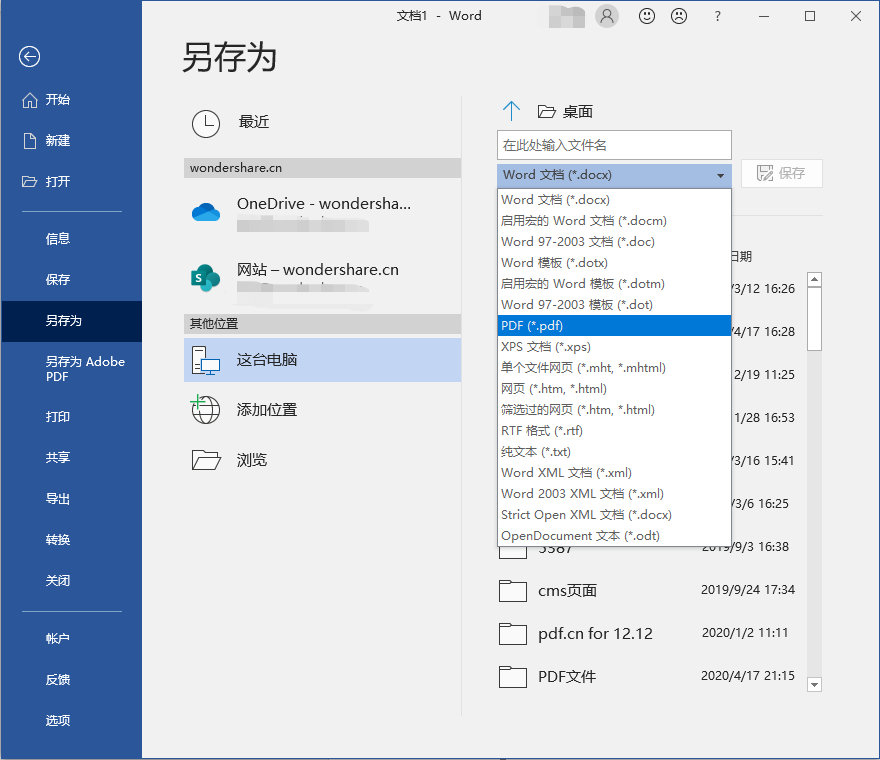
Task: Open help question mark icon
Action: (717, 16)
